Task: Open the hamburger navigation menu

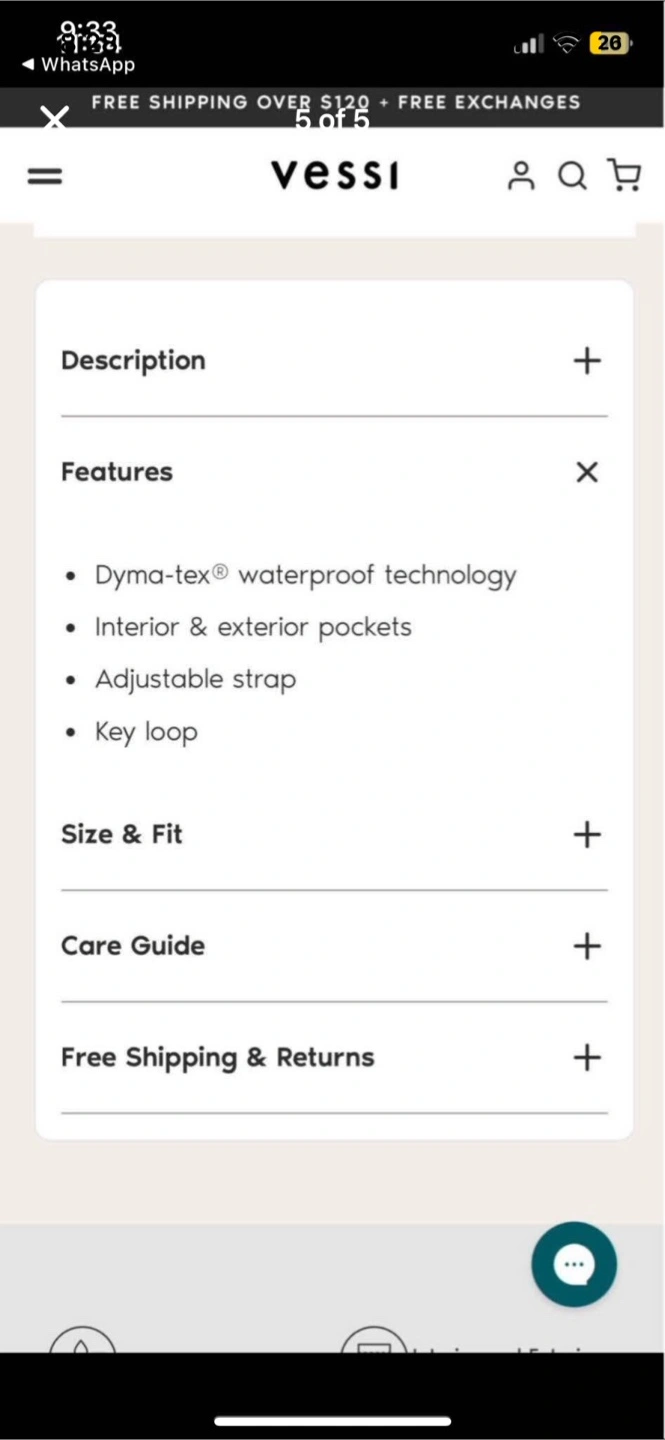Action: 44,176
